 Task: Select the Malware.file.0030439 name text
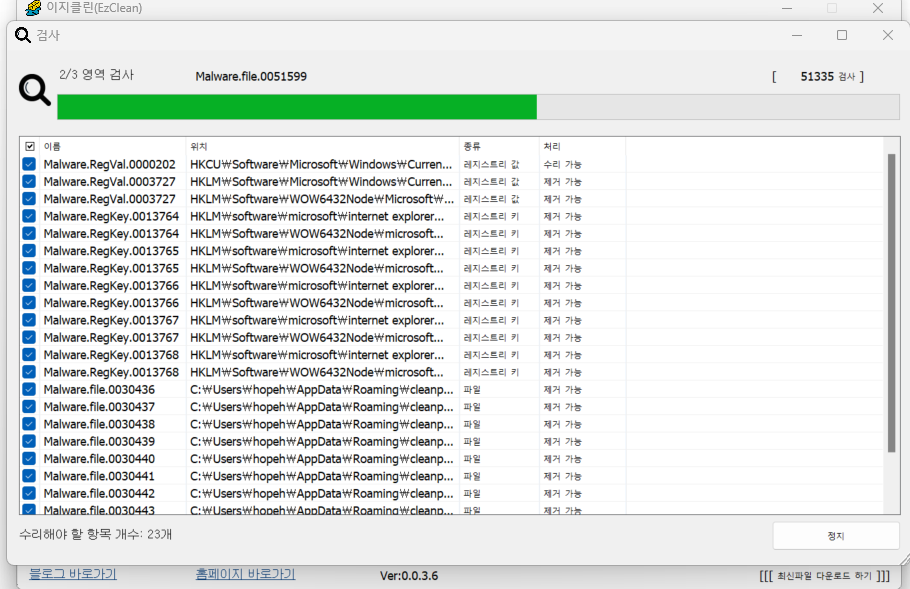pyautogui.click(x=99, y=442)
